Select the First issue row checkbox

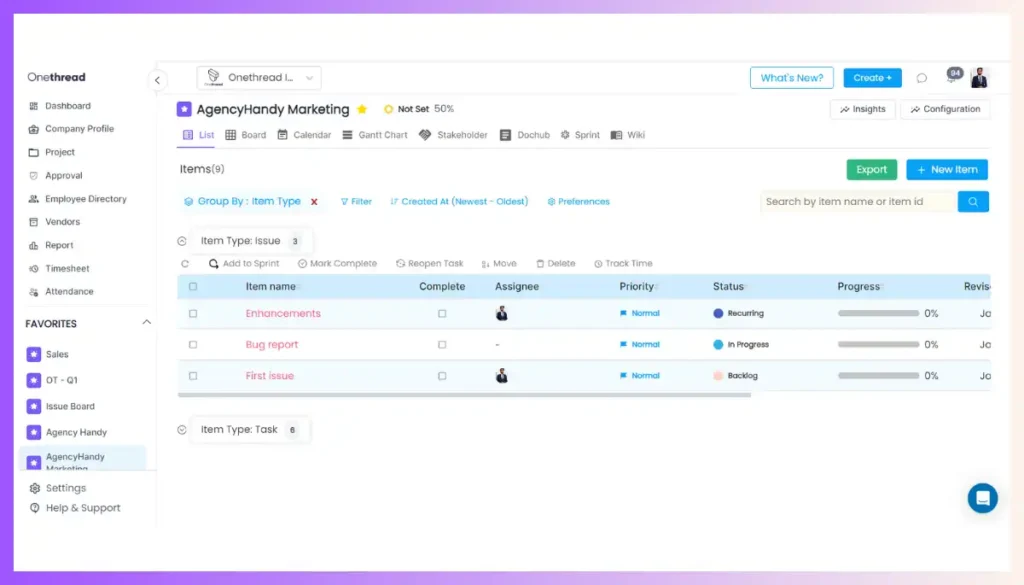[x=193, y=375]
